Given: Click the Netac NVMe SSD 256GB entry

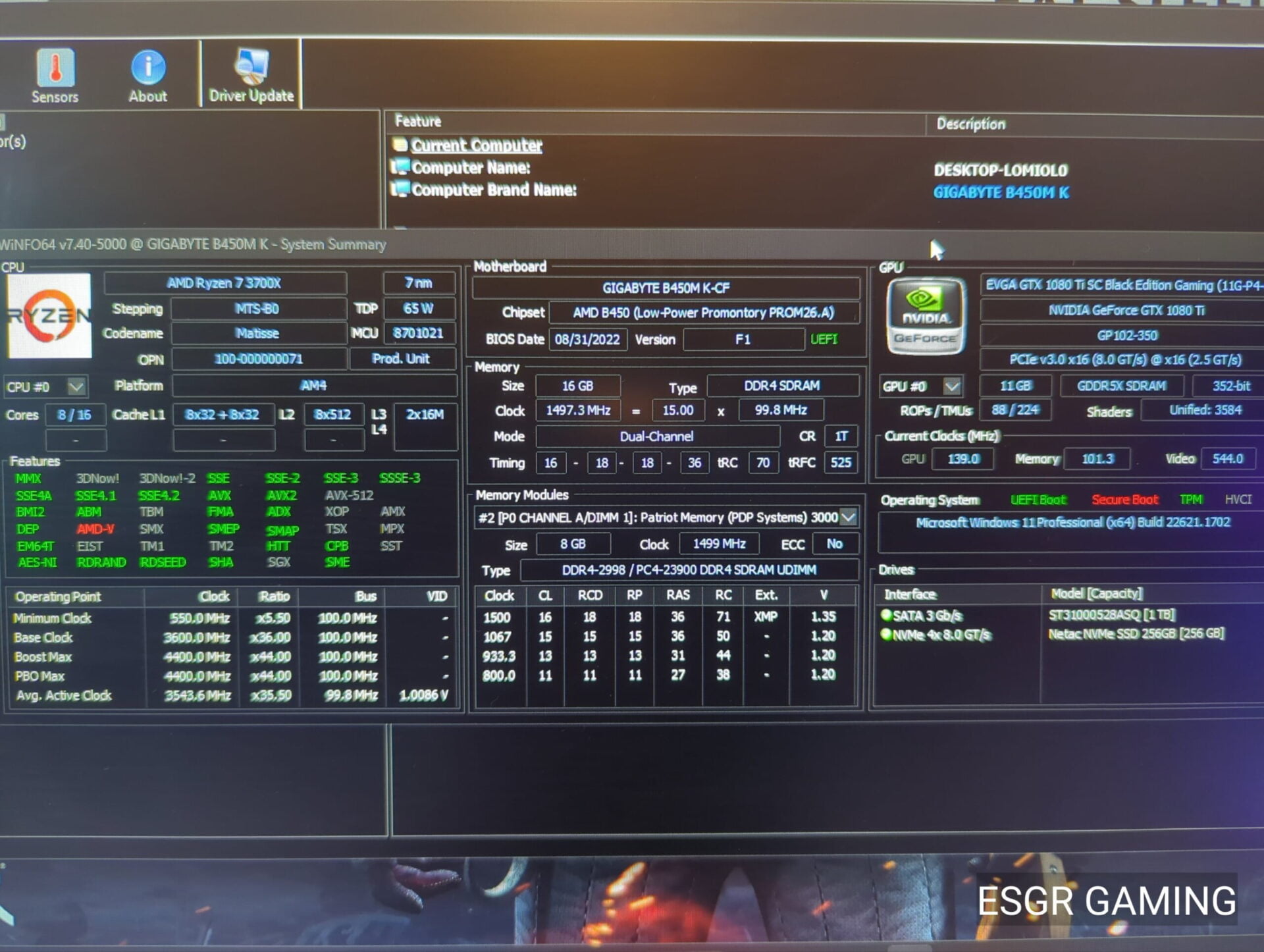Looking at the screenshot, I should coord(1136,633).
